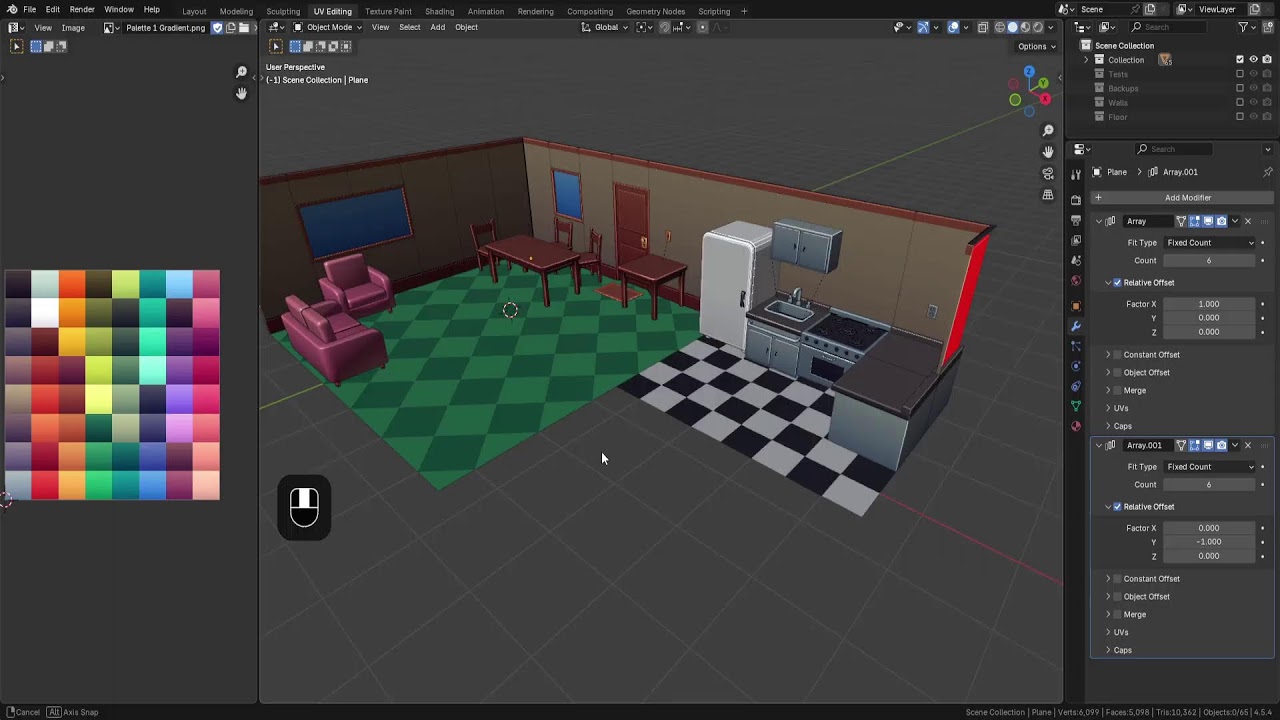Open the File menu
The image size is (1280, 720).
[30, 9]
